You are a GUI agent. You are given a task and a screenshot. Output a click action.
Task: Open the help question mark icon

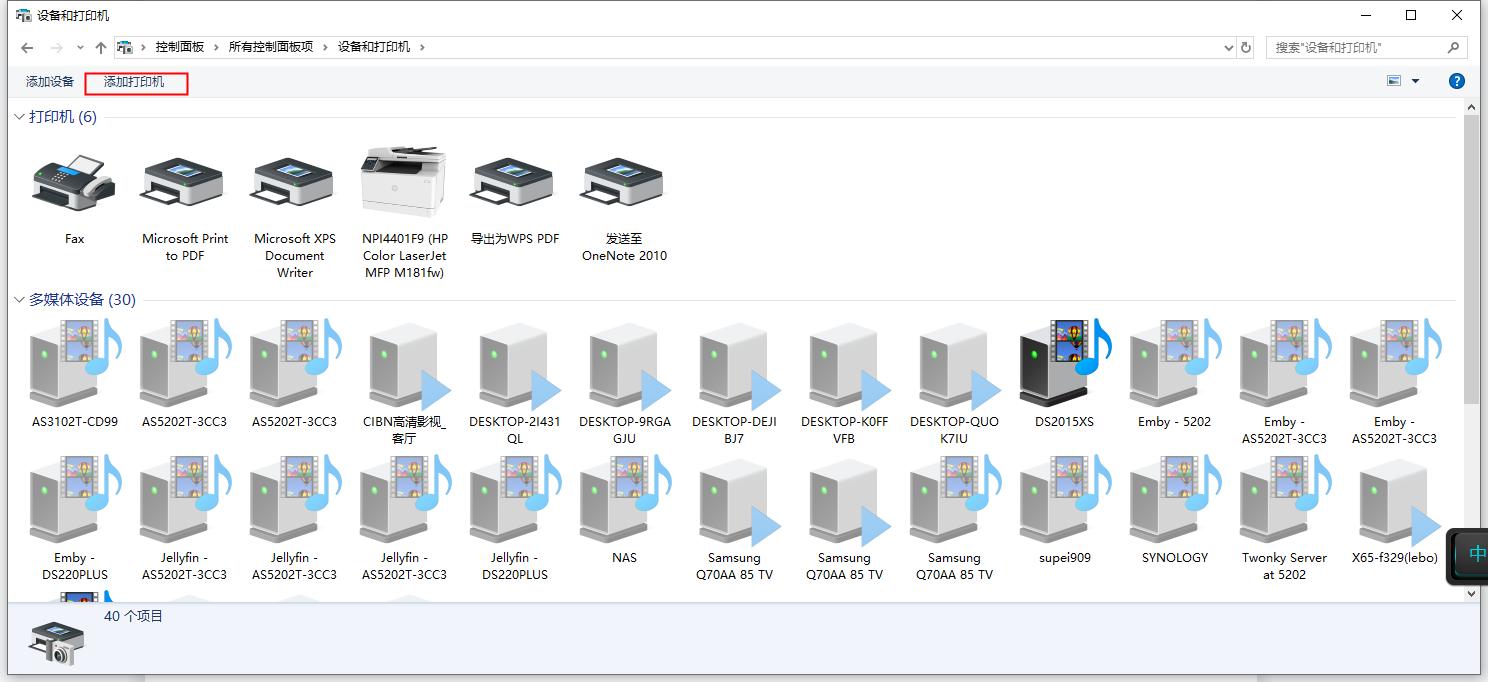[1457, 81]
